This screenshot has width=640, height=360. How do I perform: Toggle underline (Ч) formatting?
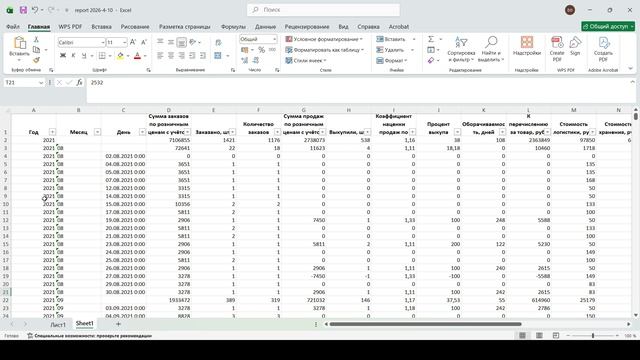[x=84, y=56]
